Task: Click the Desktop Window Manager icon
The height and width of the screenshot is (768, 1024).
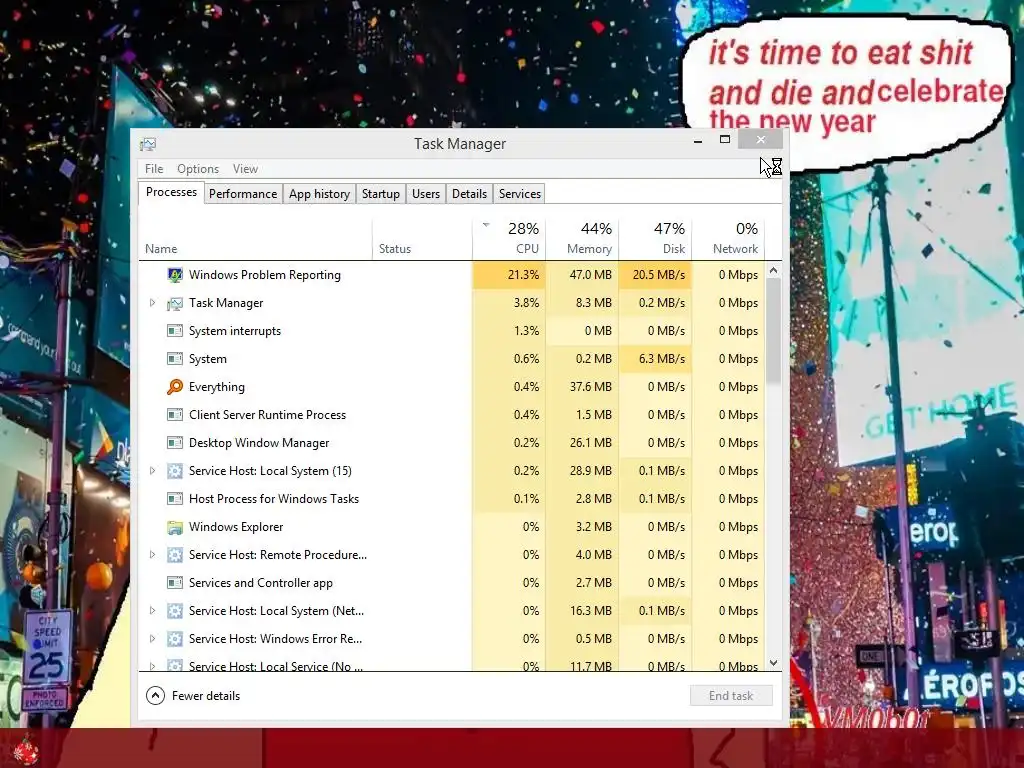Action: (174, 443)
